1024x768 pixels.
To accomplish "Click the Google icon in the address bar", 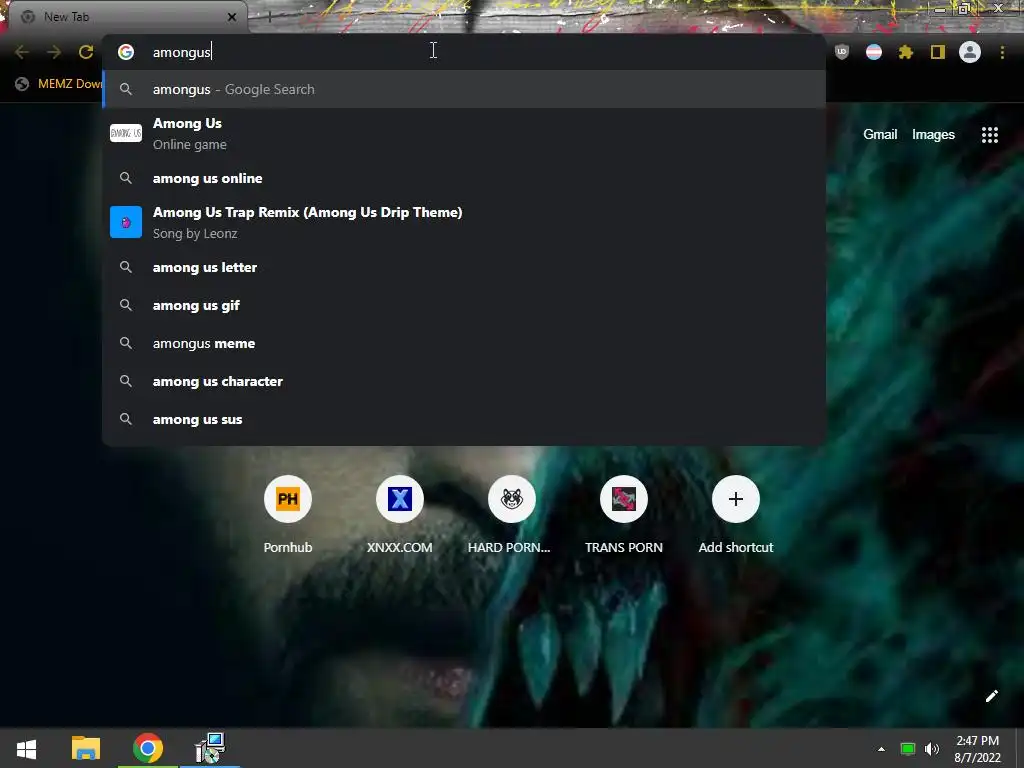I will (x=126, y=52).
